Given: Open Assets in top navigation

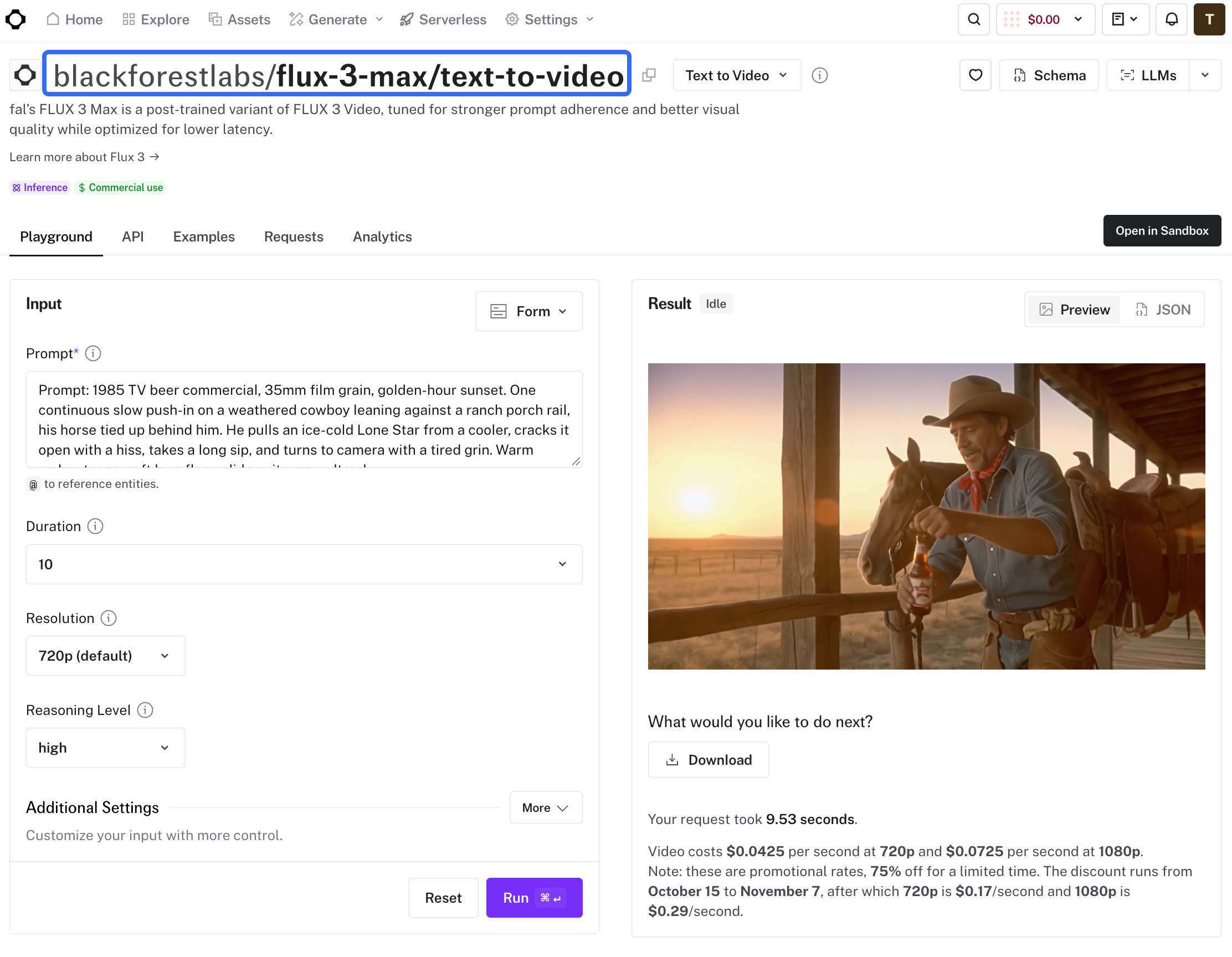Looking at the screenshot, I should tap(239, 20).
